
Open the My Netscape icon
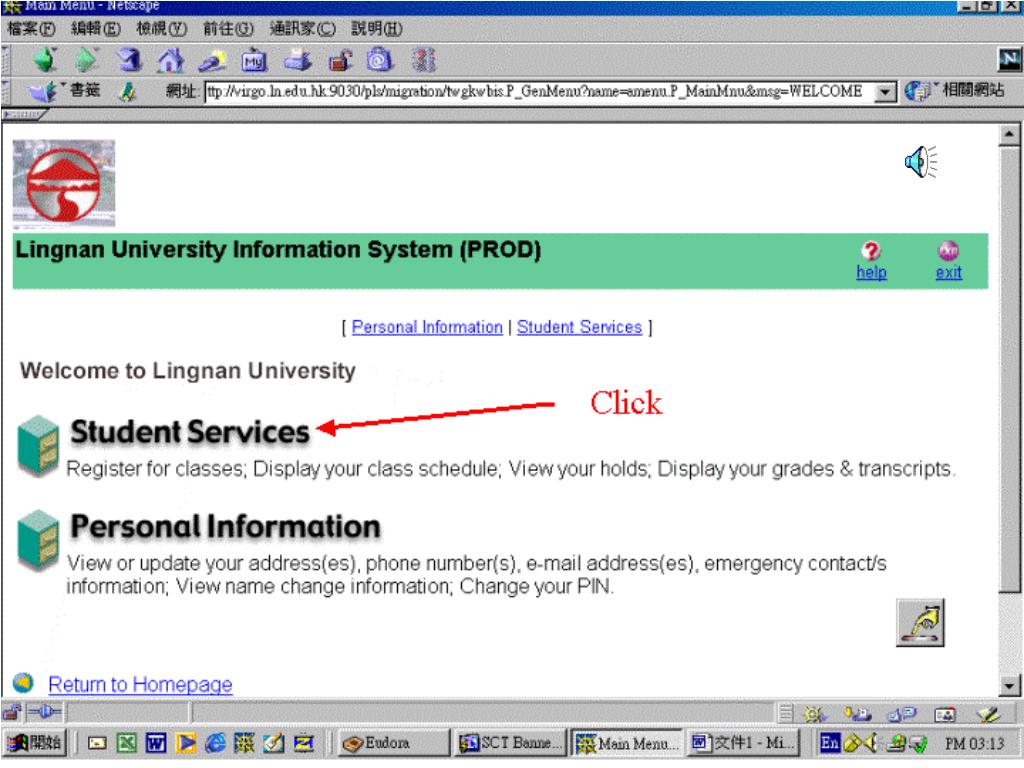(x=254, y=61)
